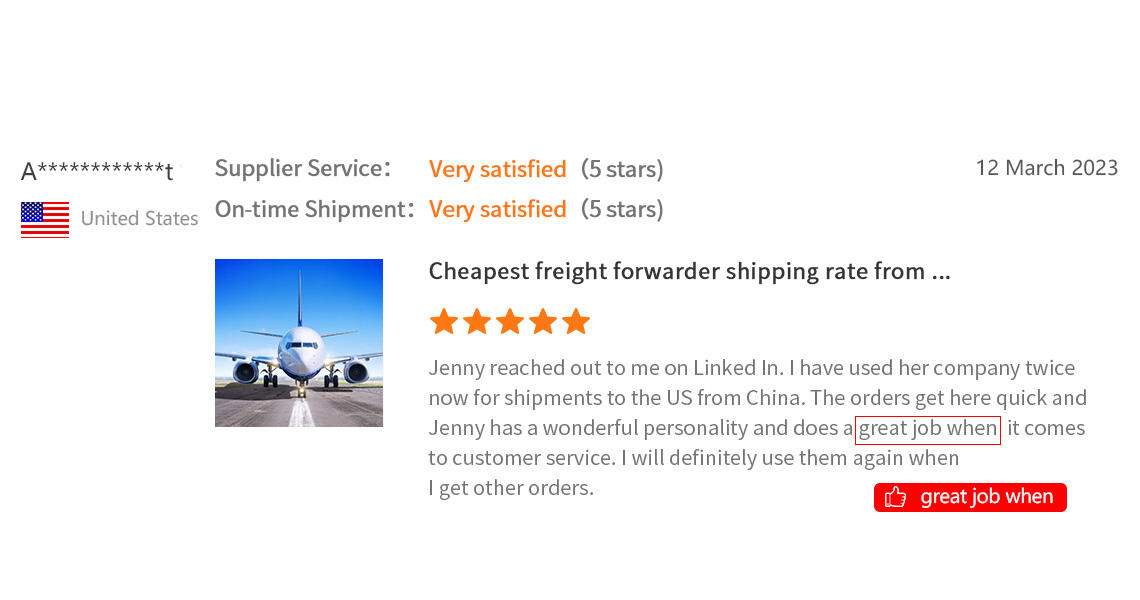Click the reviewer name A************t
1140x600 pixels.
(x=97, y=171)
